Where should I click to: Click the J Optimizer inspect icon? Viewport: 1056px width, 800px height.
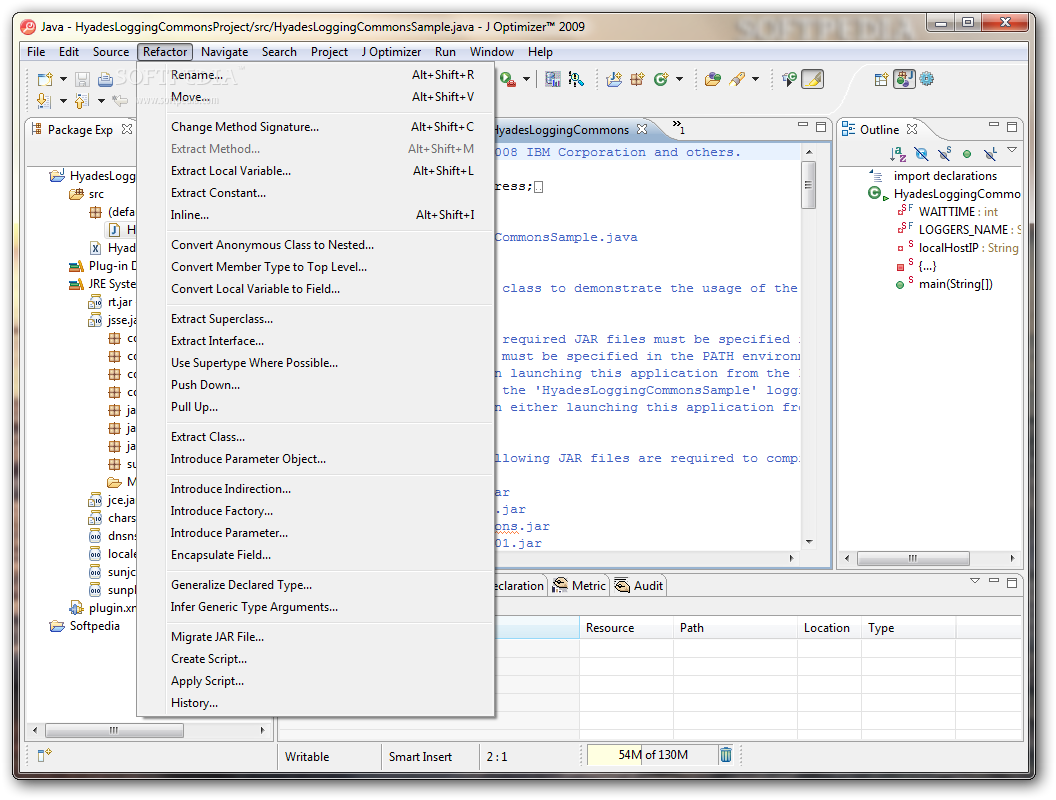tap(576, 79)
